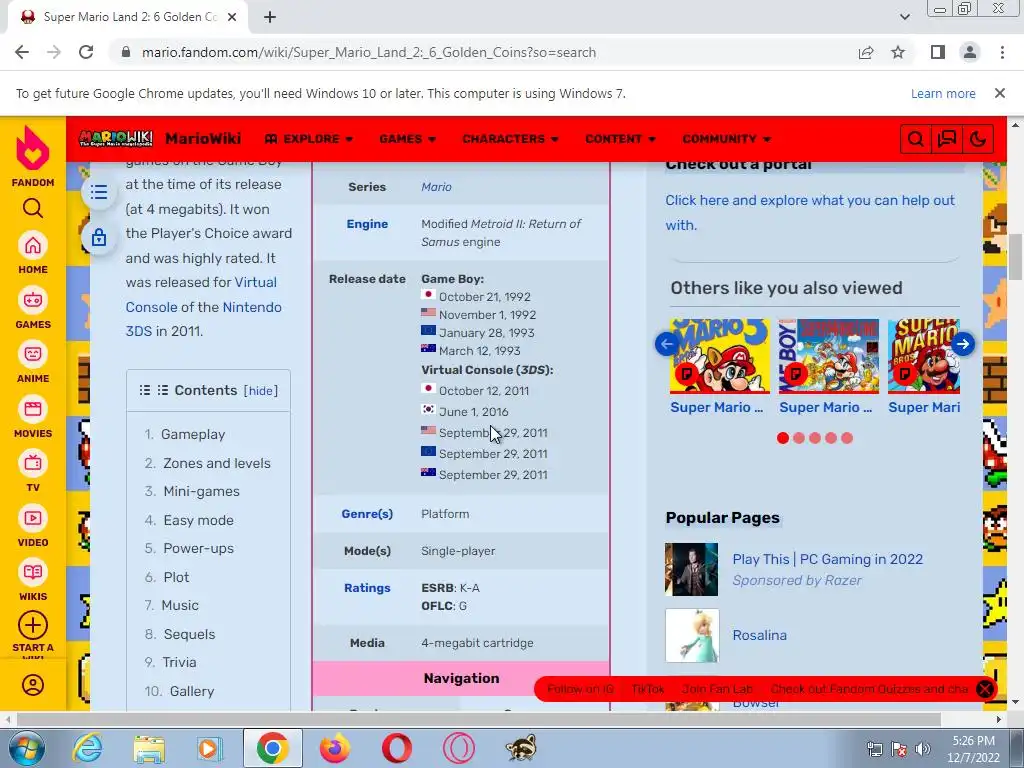Viewport: 1024px width, 768px height.
Task: Expand the Community dropdown menu
Action: (727, 138)
